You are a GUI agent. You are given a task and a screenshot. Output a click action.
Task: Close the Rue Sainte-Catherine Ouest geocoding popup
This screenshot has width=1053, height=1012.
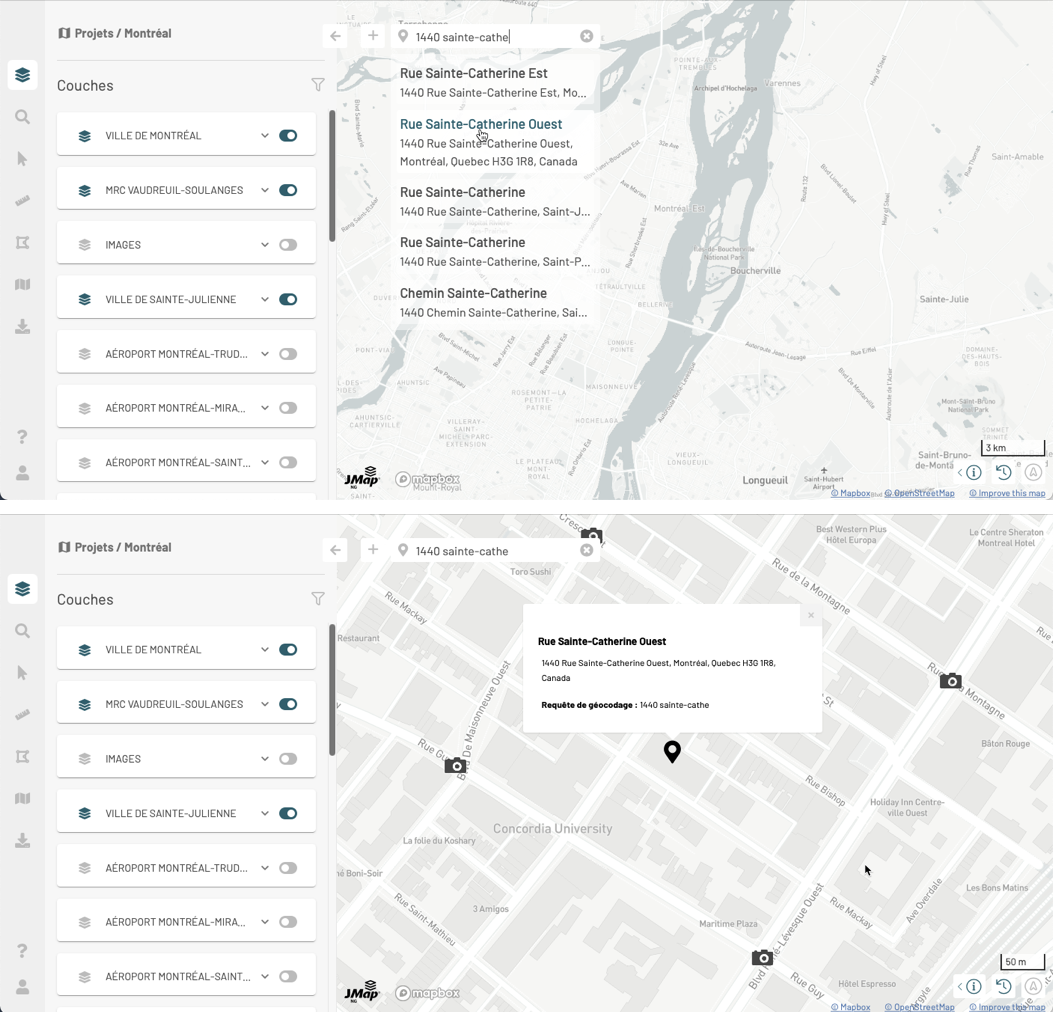click(811, 616)
